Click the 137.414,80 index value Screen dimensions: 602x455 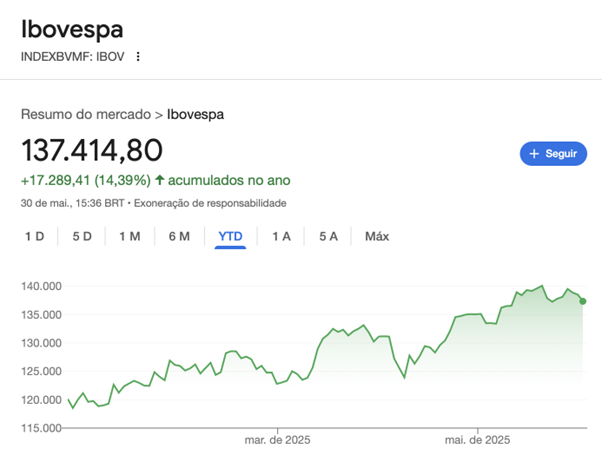coord(92,150)
